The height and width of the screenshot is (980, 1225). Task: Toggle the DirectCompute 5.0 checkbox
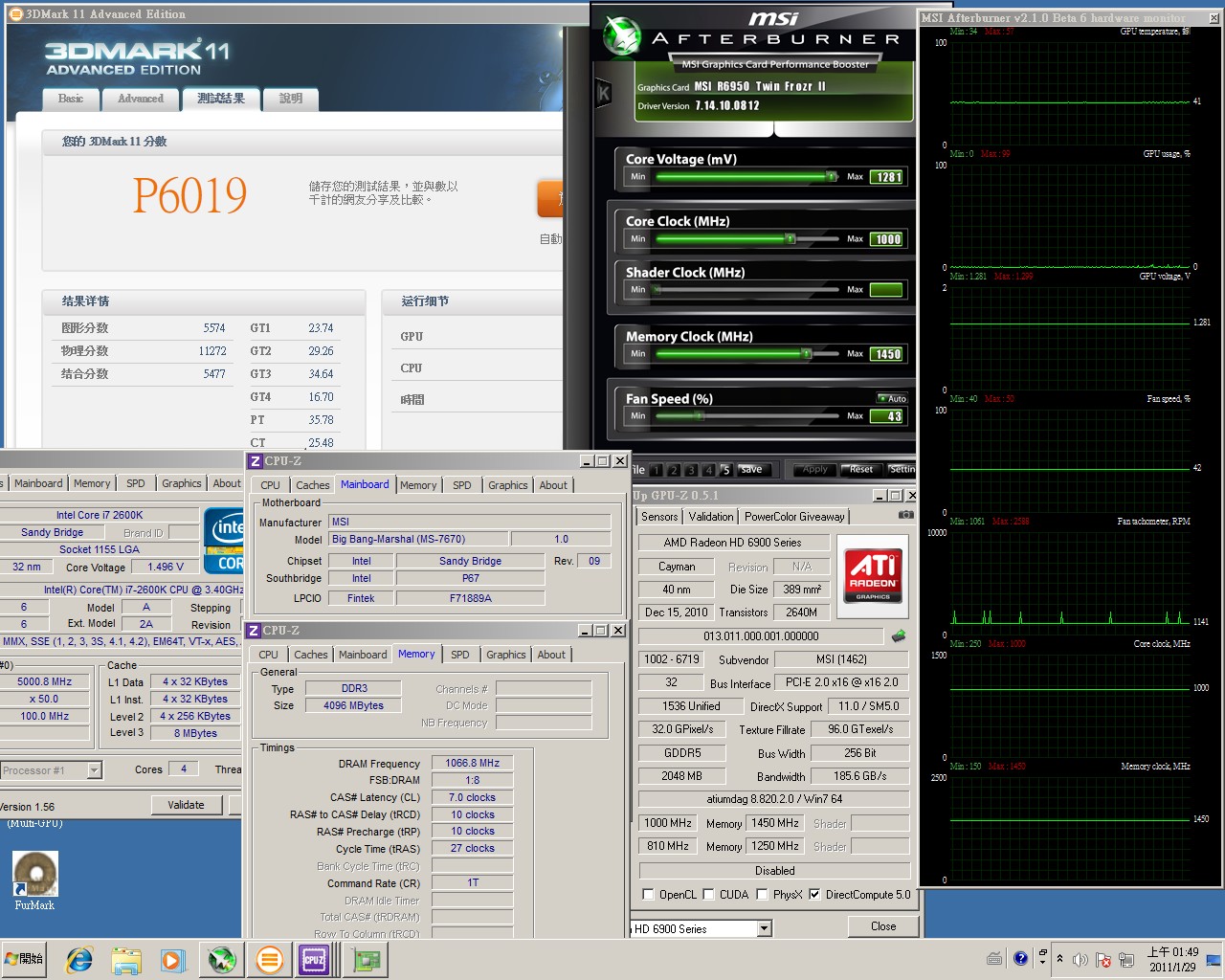point(814,895)
